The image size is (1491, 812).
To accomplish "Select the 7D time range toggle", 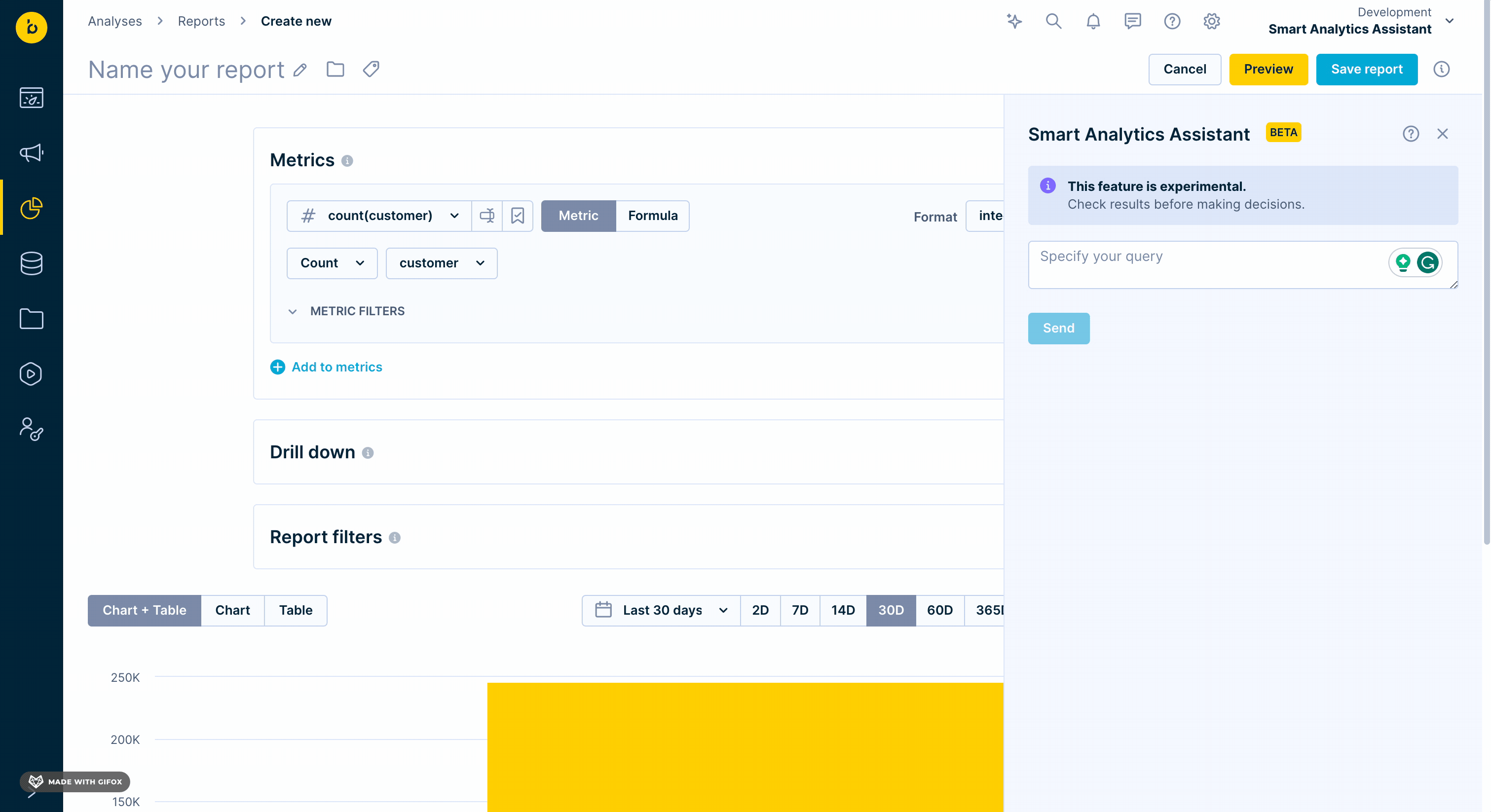I will (799, 610).
